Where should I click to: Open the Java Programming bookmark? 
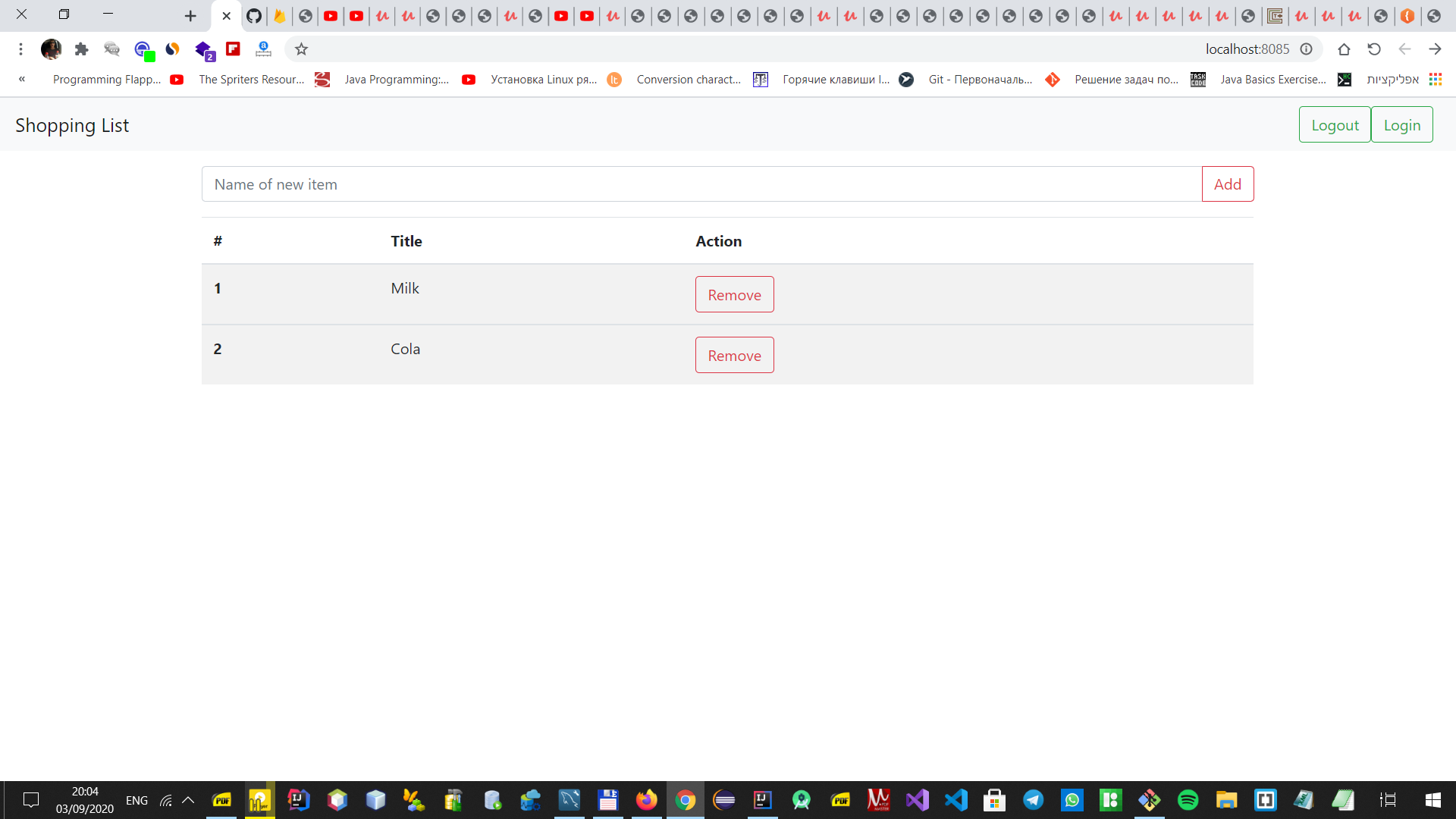[397, 79]
